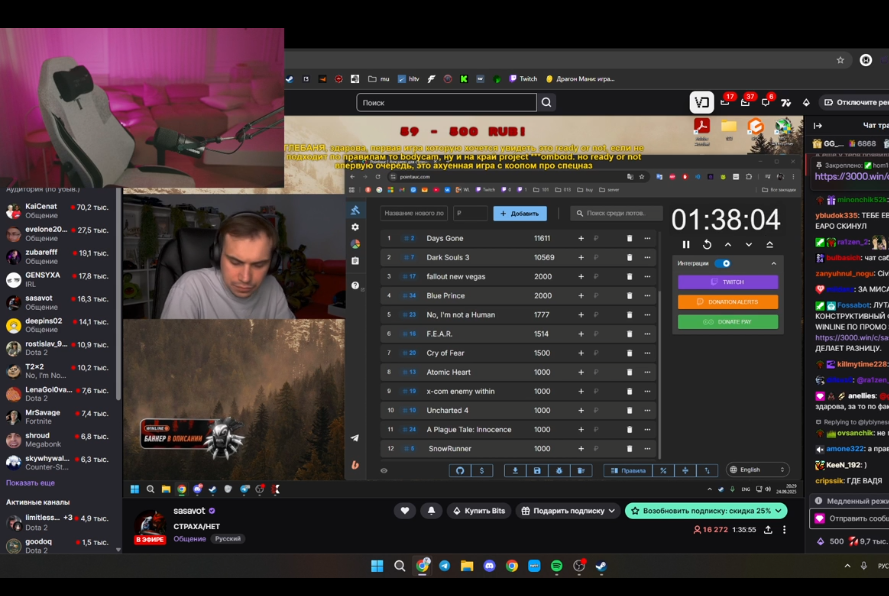Open the Общение category link under stream title

pyautogui.click(x=189, y=539)
